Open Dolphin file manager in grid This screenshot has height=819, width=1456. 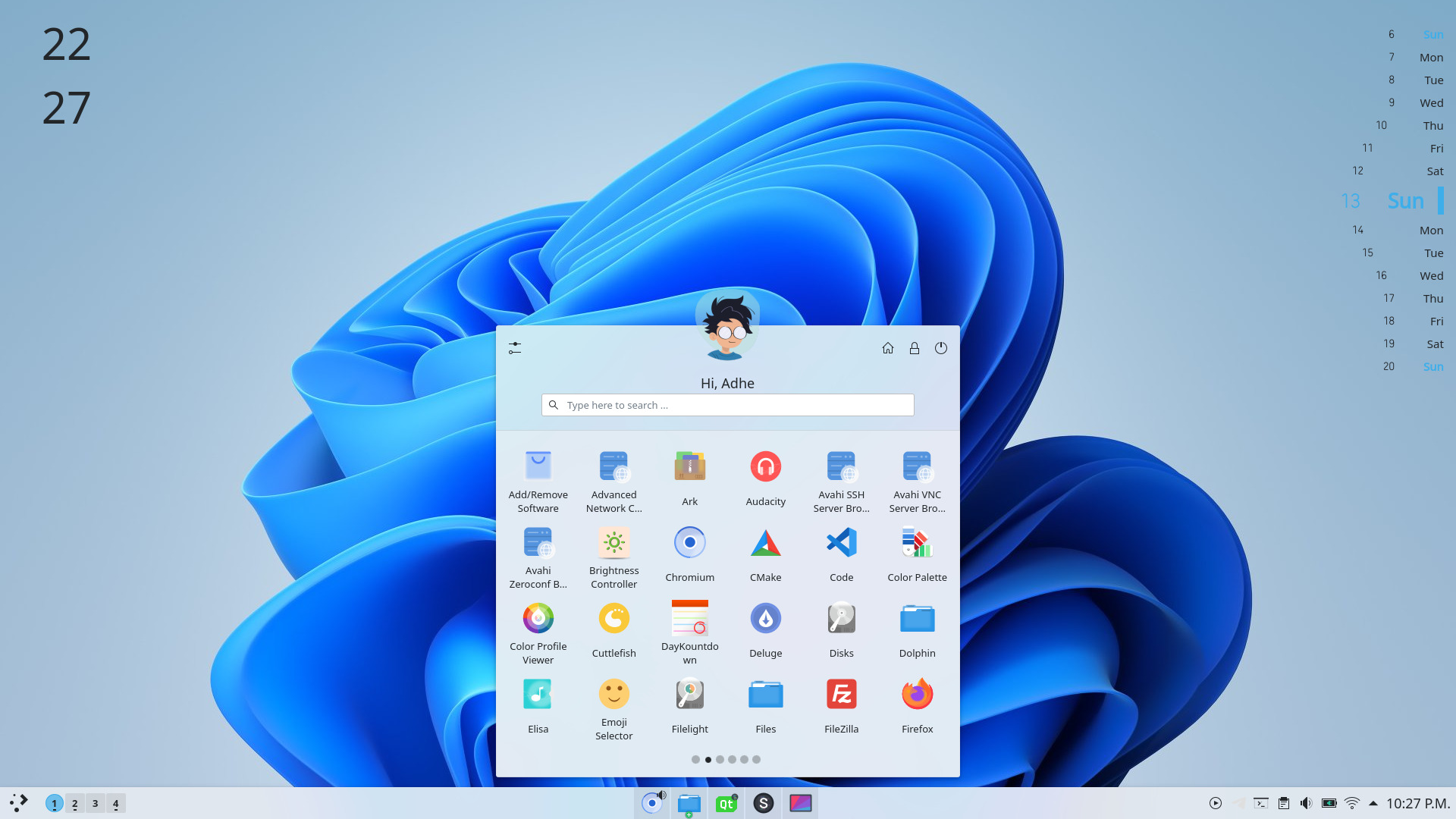click(x=917, y=632)
